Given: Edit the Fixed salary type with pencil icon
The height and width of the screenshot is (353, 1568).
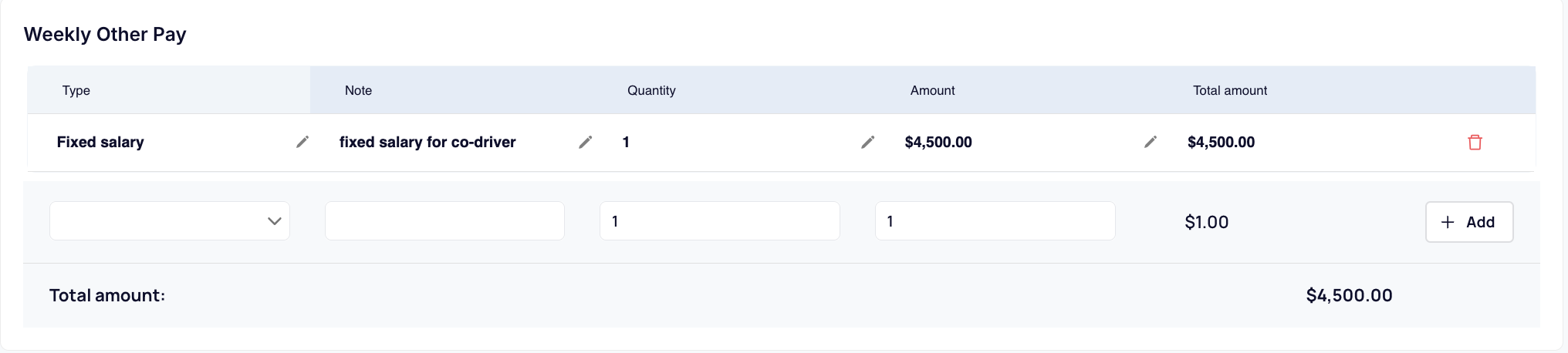Looking at the screenshot, I should pyautogui.click(x=302, y=142).
